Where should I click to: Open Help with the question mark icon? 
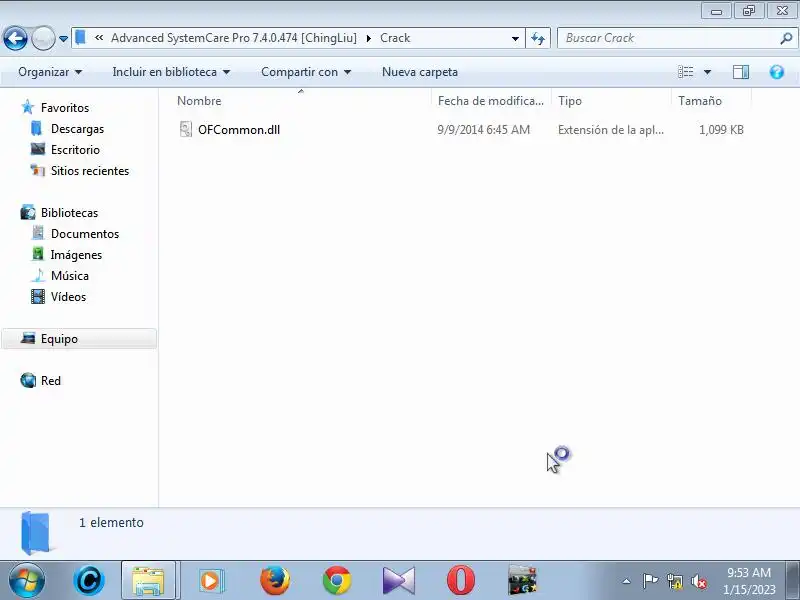(777, 72)
